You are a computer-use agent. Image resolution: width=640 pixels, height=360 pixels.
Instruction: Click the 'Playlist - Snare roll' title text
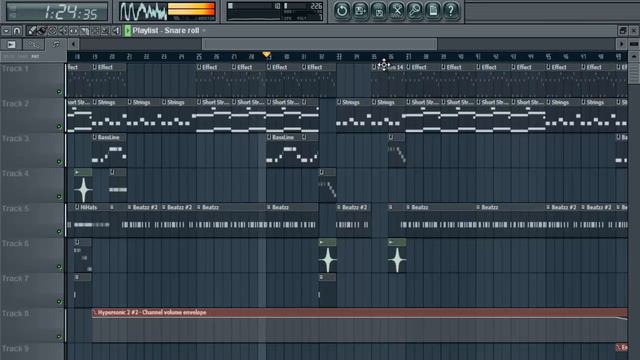tap(166, 31)
